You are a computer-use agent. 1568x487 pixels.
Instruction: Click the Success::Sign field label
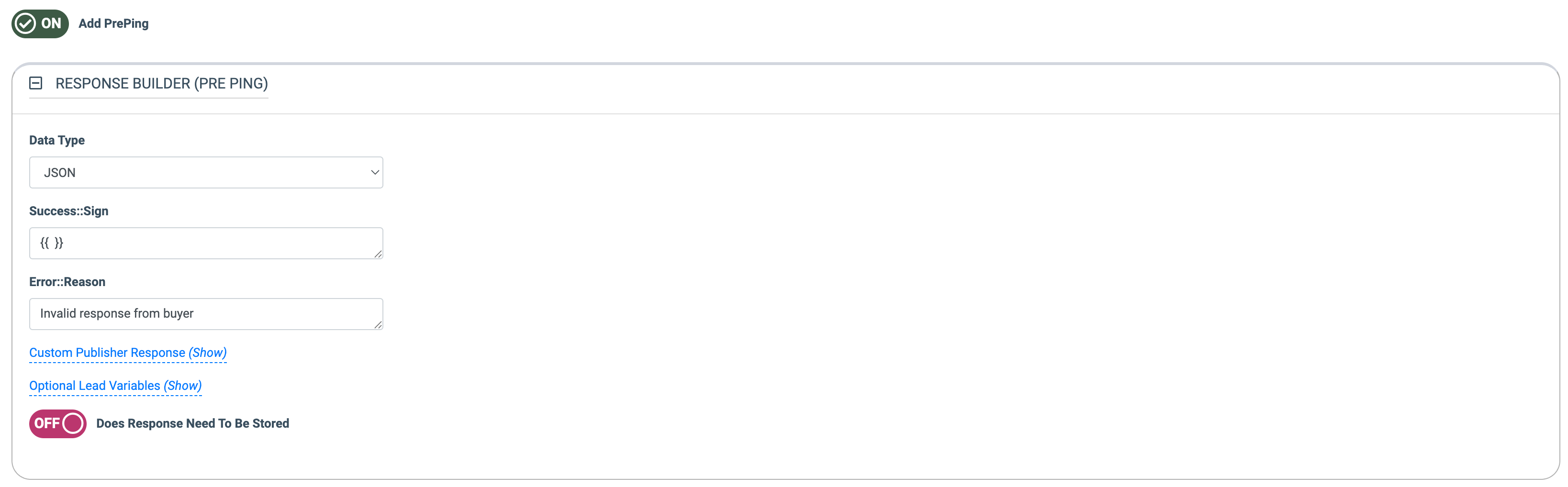pos(69,211)
